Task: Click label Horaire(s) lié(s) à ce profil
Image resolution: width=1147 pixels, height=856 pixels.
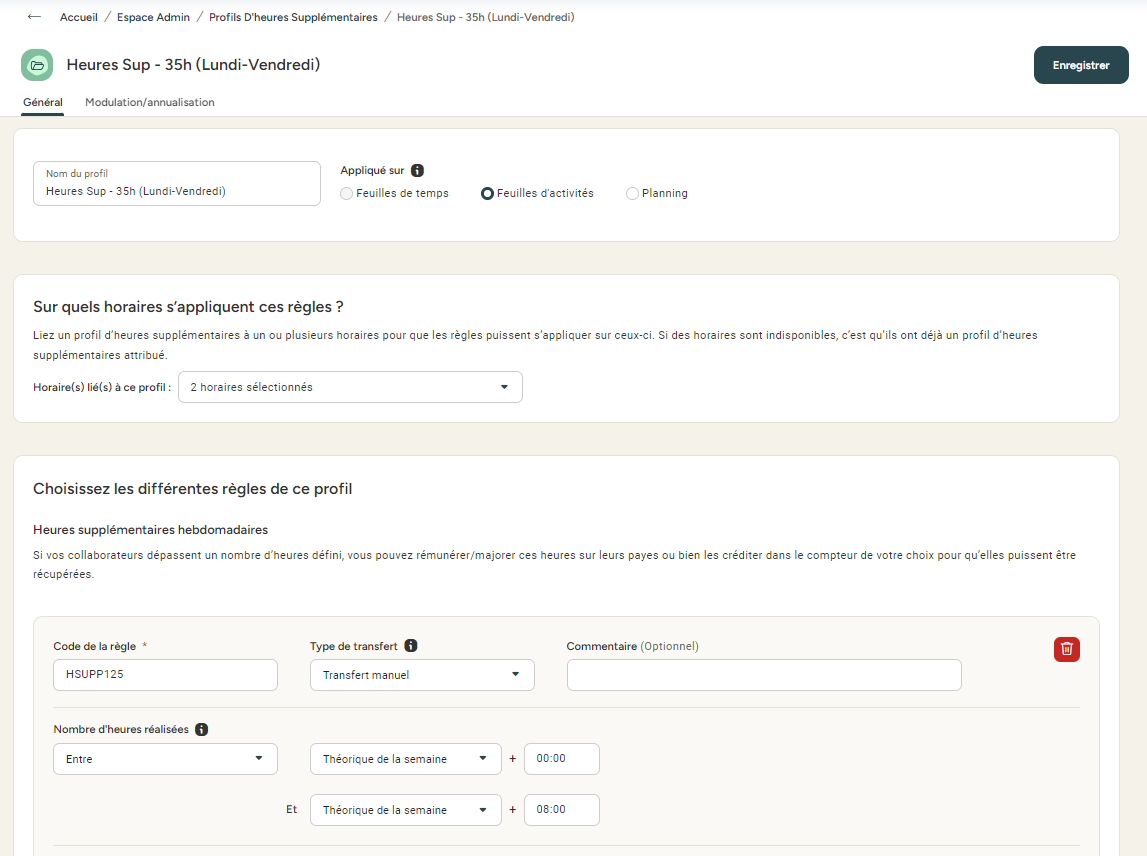Action: [102, 387]
